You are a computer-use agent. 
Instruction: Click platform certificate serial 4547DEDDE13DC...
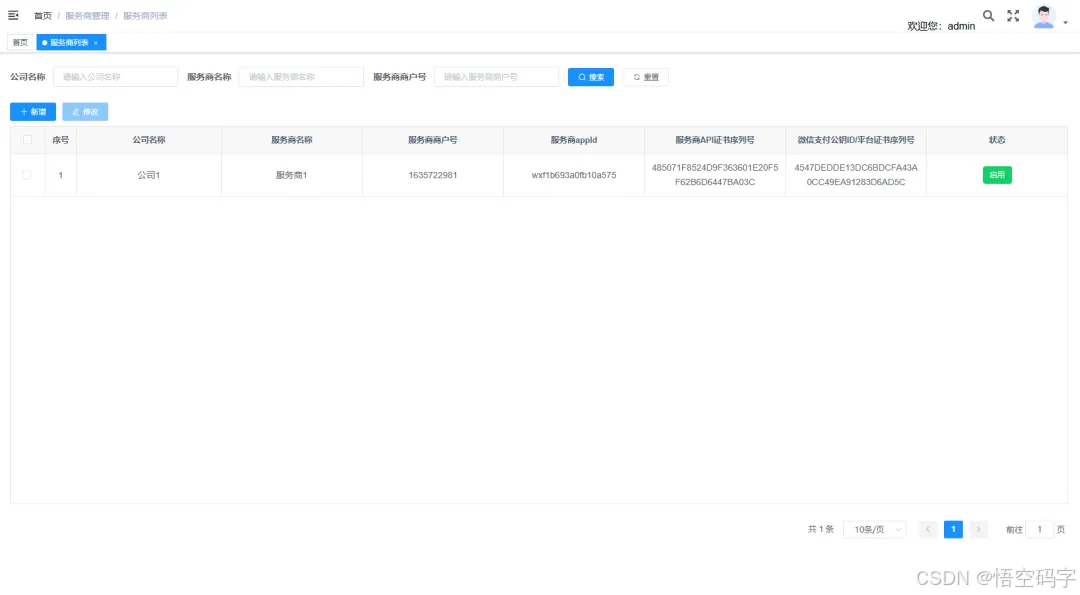coord(856,175)
